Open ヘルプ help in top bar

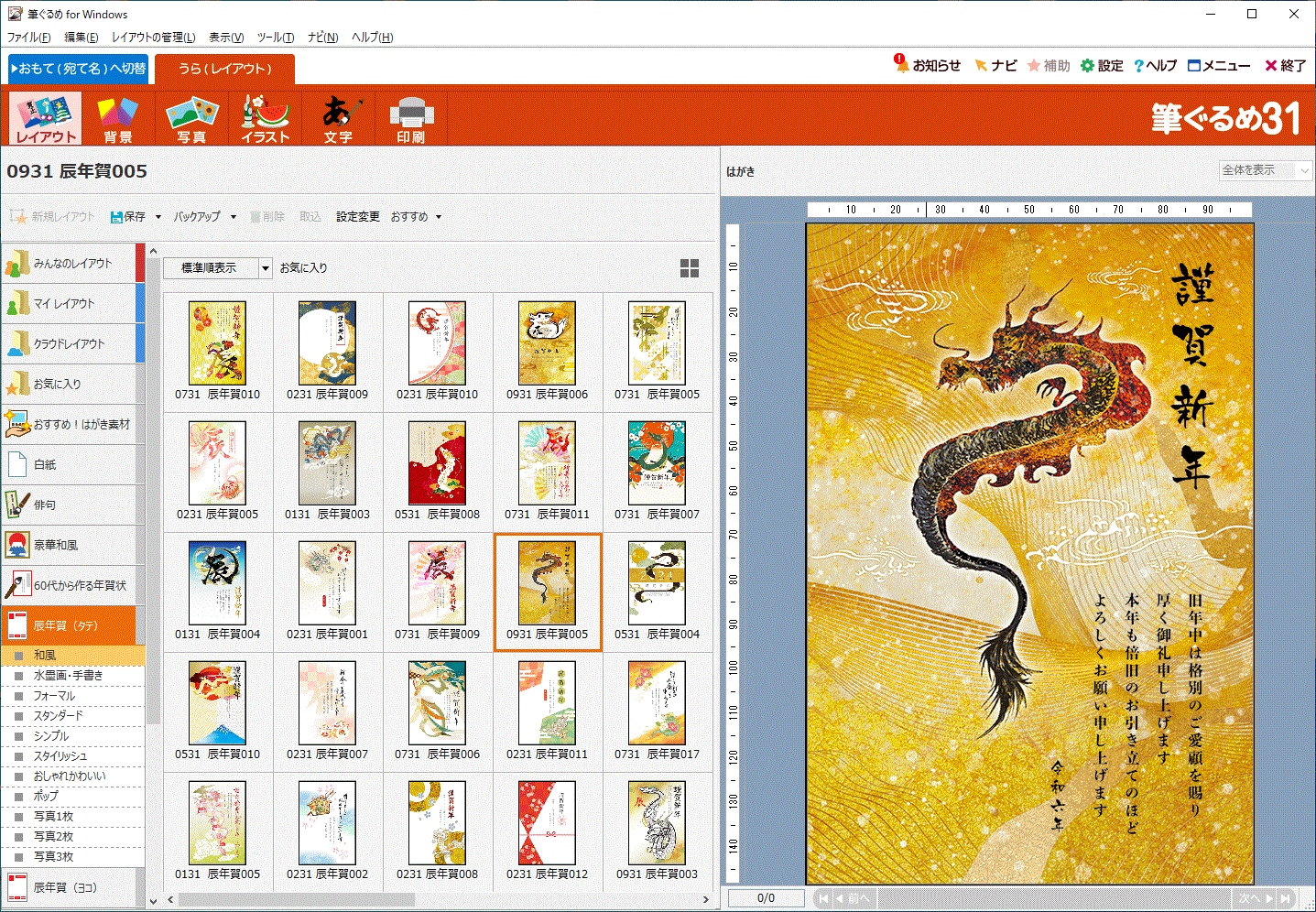tap(1155, 66)
